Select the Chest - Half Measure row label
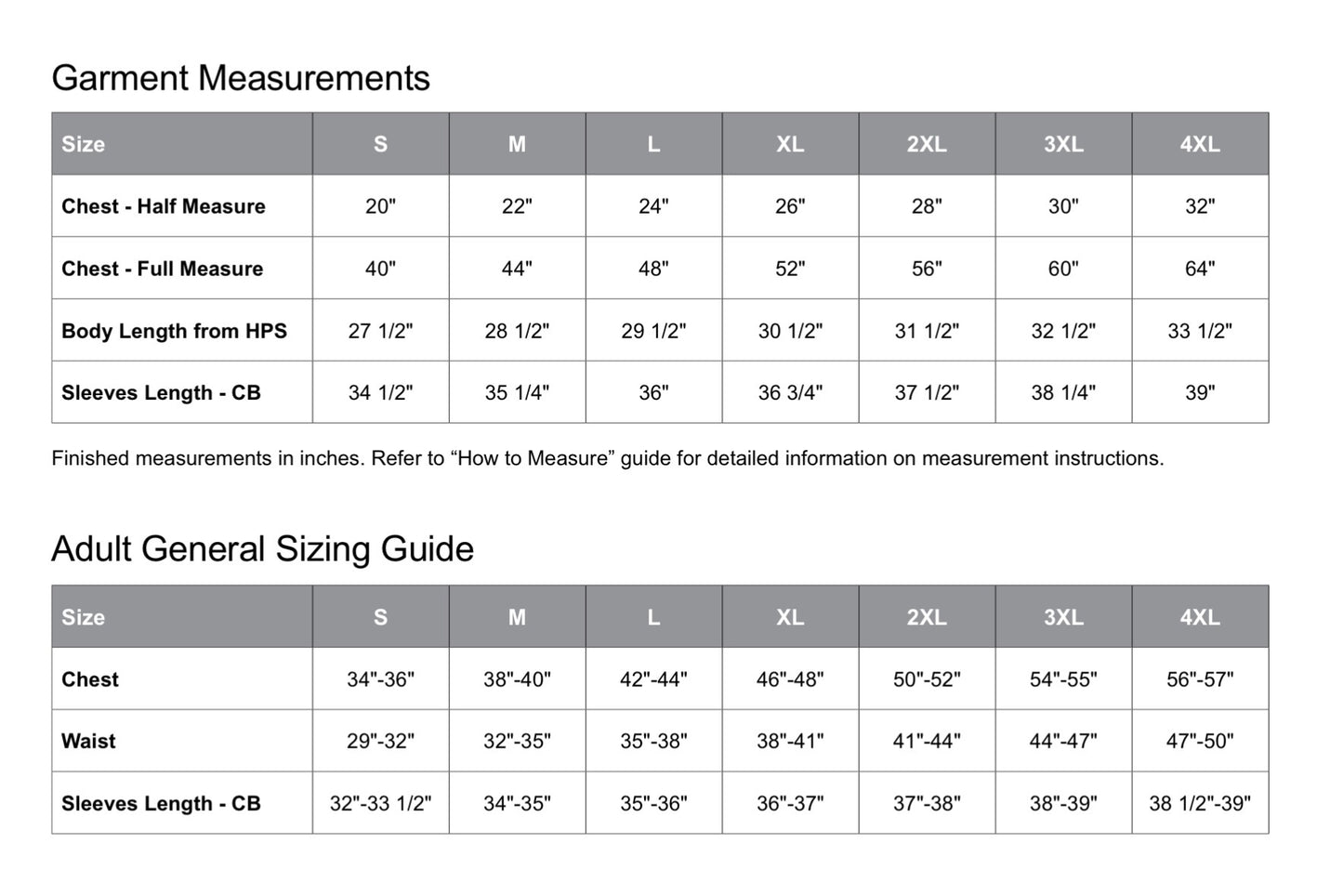The height and width of the screenshot is (896, 1343). point(164,206)
